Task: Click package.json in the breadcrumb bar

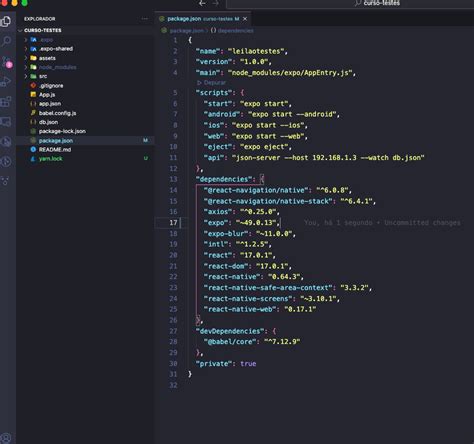Action: (186, 31)
